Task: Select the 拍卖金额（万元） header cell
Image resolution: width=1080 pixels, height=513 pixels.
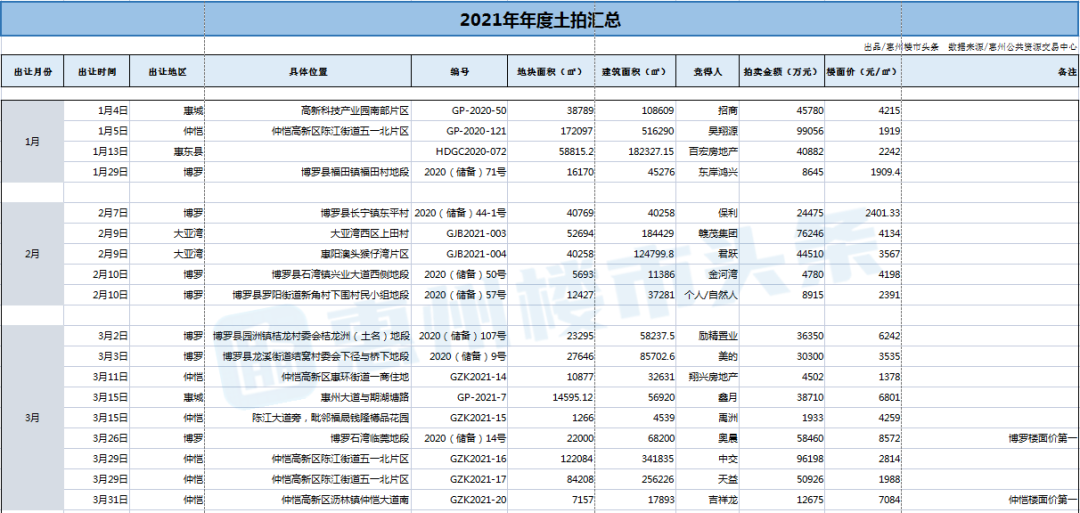Action: pyautogui.click(x=782, y=71)
